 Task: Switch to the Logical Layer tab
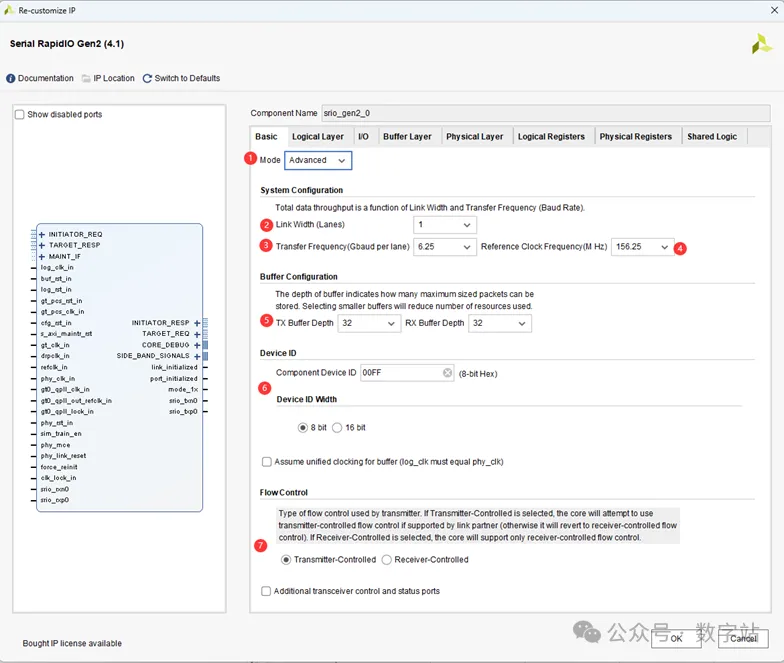pos(318,136)
